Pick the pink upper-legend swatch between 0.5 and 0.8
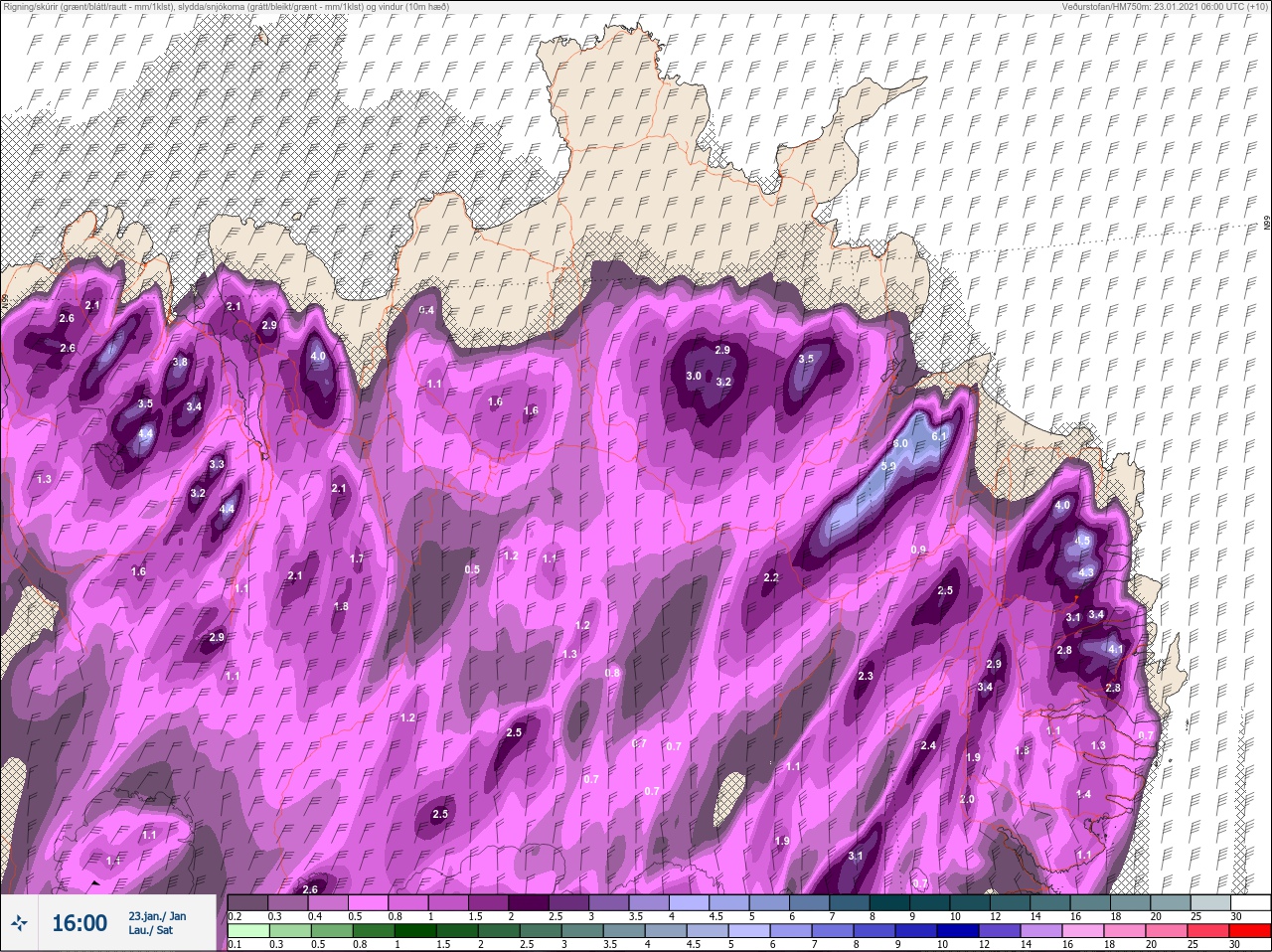This screenshot has height=952, width=1272. pos(368,902)
